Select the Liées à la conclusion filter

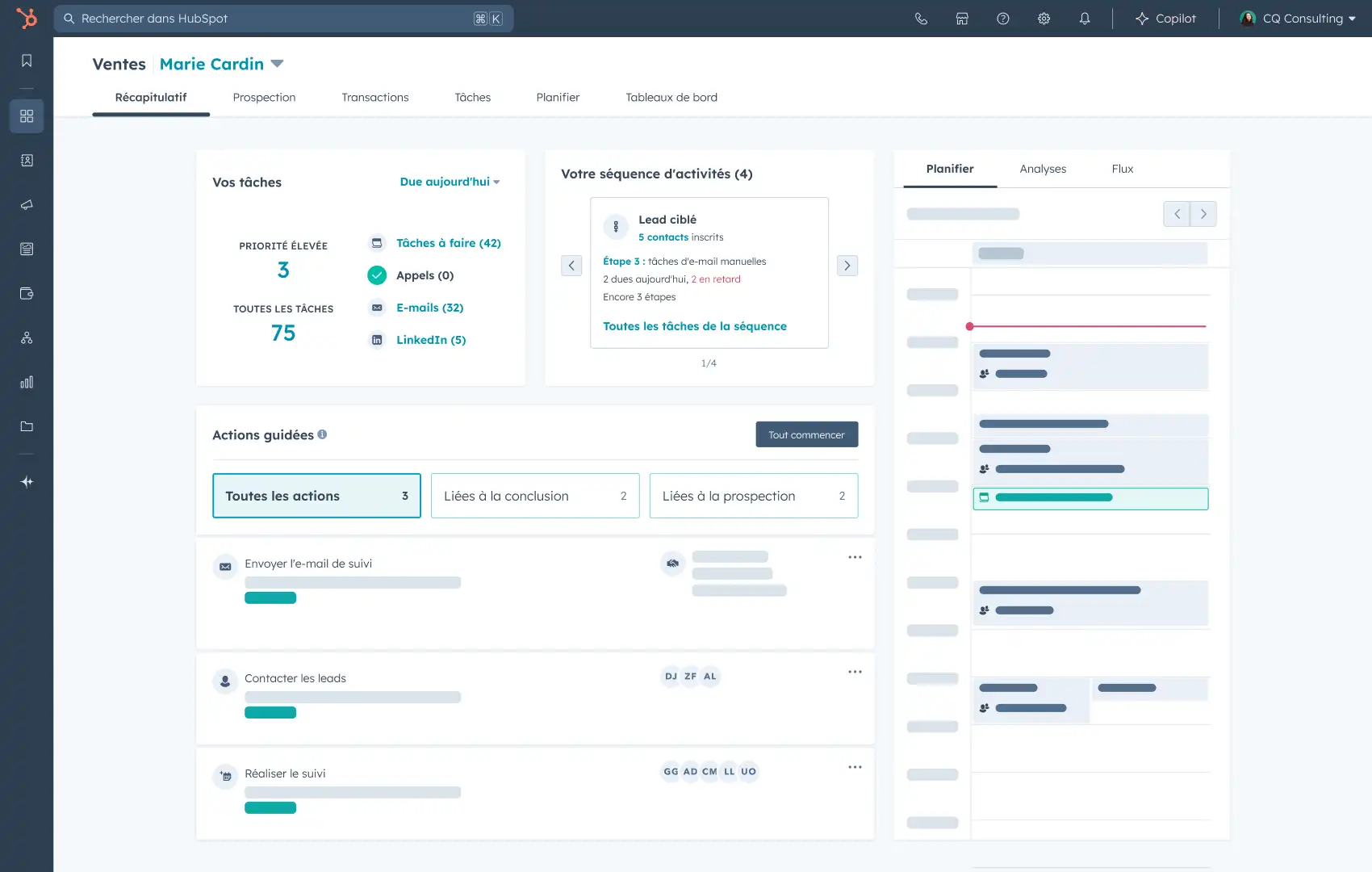tap(535, 496)
